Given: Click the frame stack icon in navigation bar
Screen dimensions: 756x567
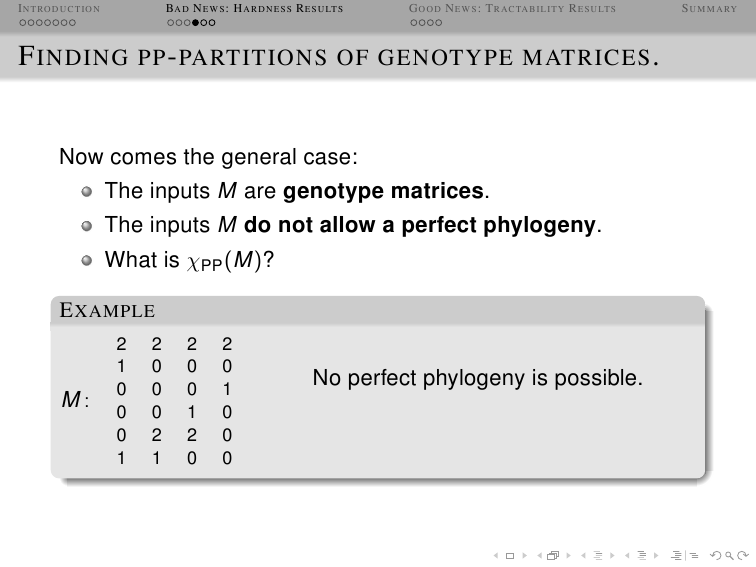Looking at the screenshot, I should [x=553, y=555].
